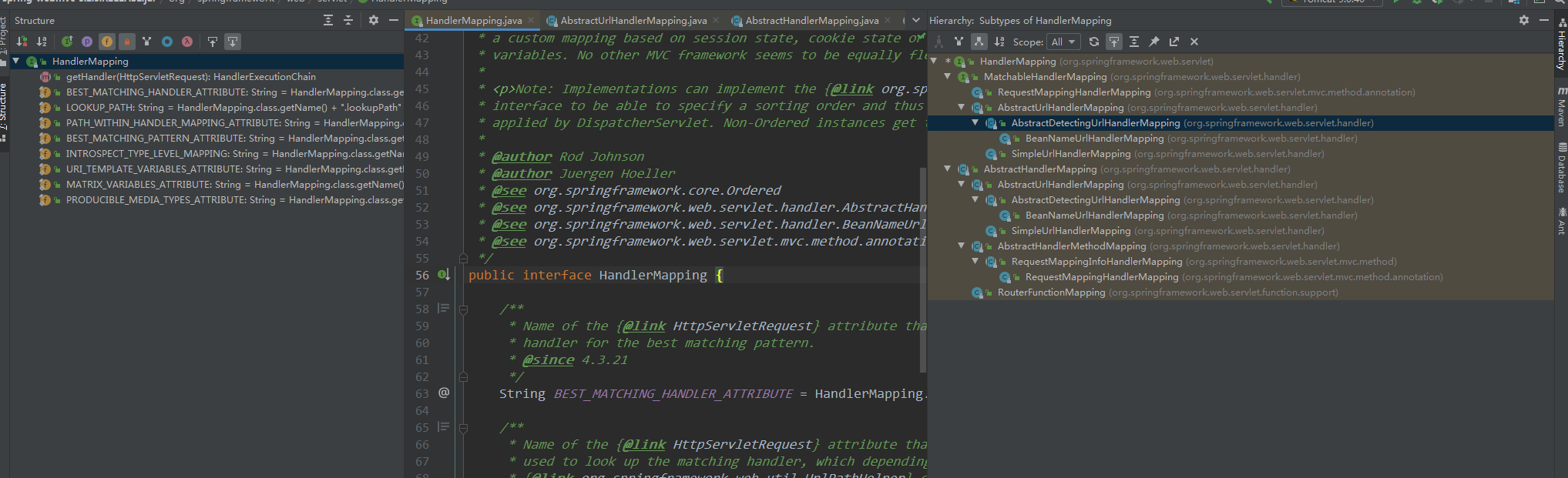Select RouterFunctionMapping in hierarchy tree
The image size is (1568, 478).
pos(1051,292)
